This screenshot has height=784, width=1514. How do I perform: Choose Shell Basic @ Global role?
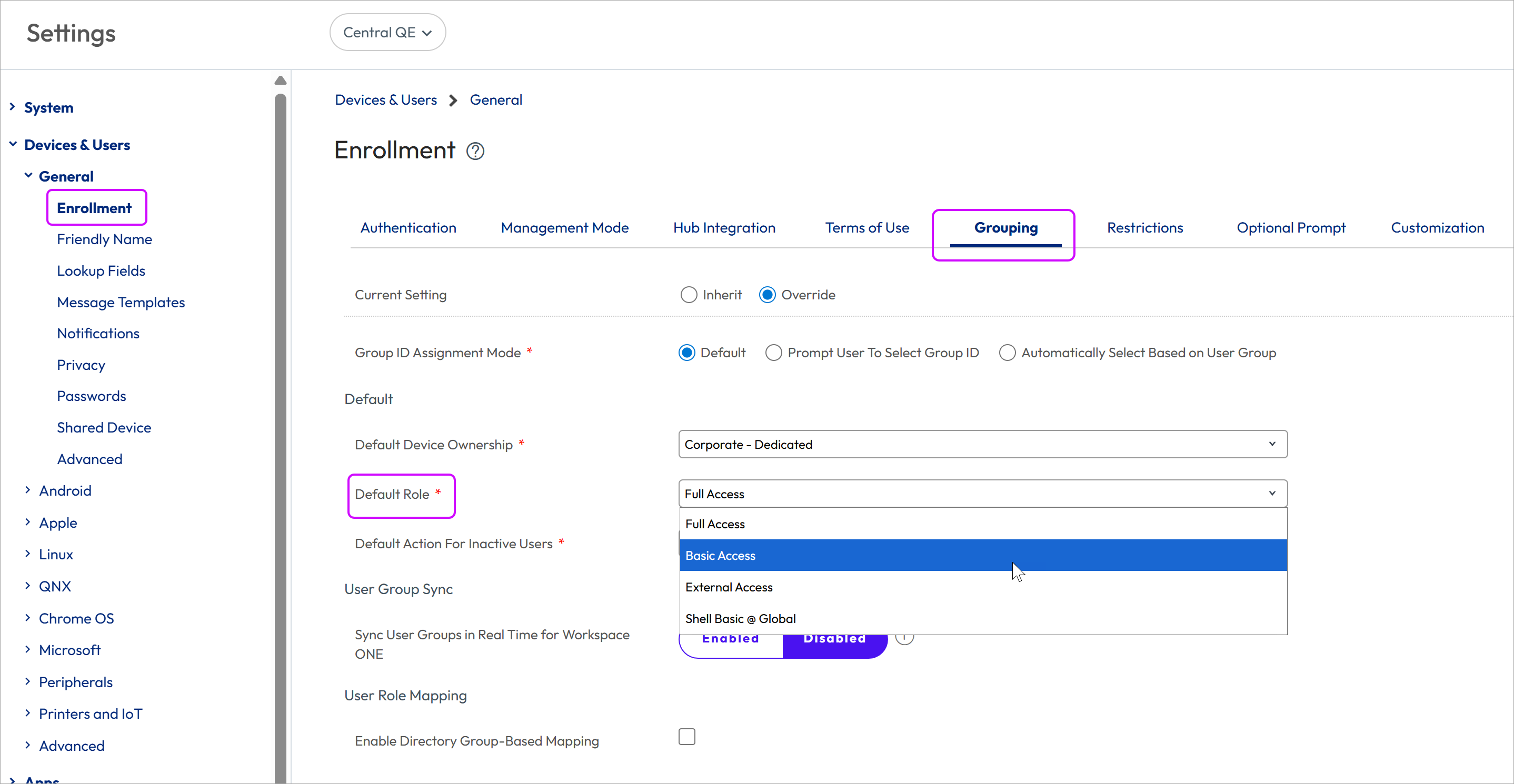coord(983,619)
